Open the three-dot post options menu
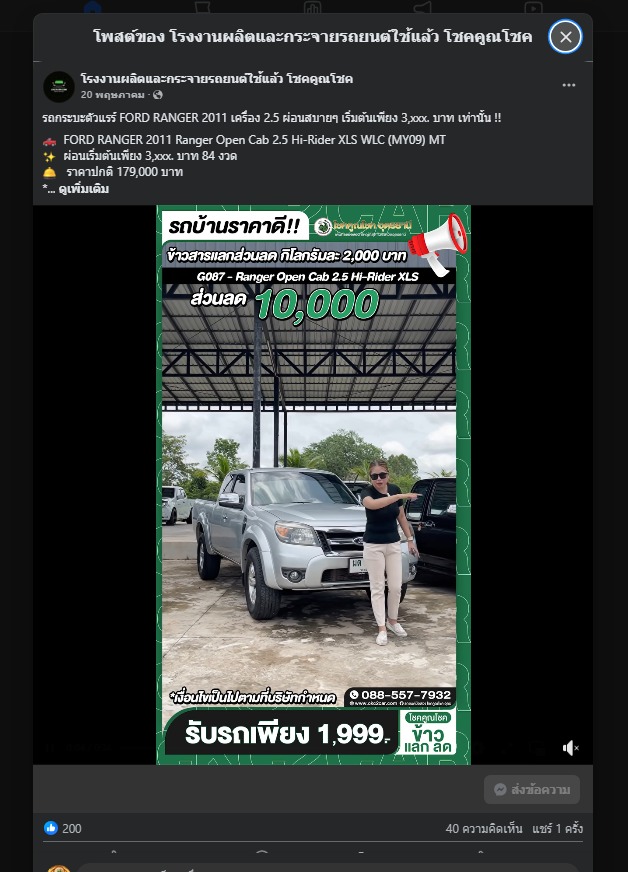 (568, 85)
